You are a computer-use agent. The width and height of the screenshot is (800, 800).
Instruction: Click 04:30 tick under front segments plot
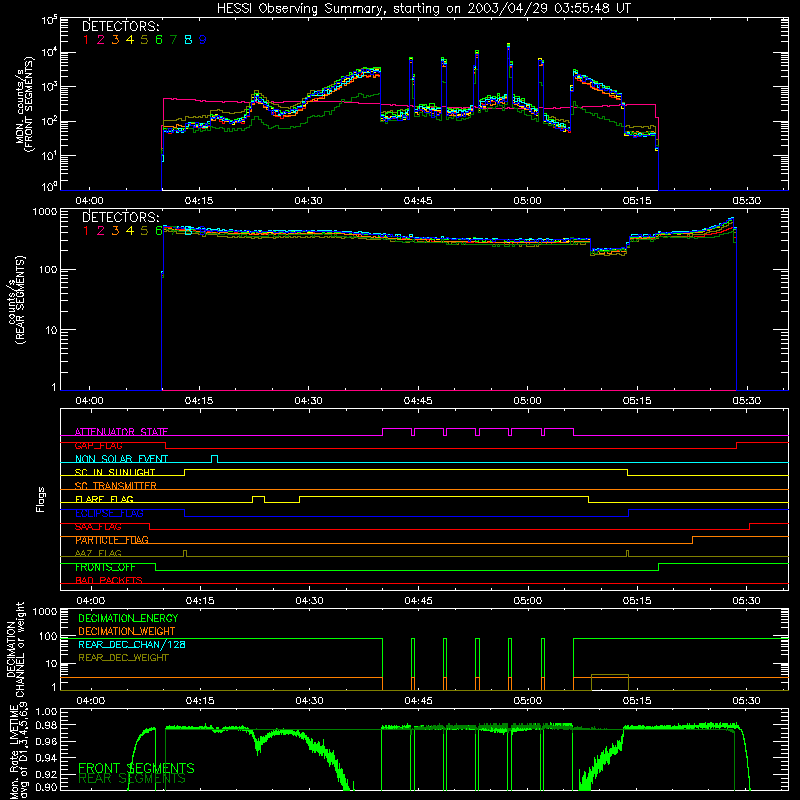point(308,201)
